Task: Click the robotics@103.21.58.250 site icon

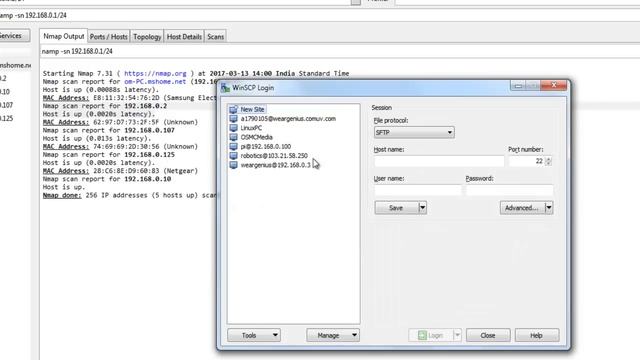Action: point(233,156)
